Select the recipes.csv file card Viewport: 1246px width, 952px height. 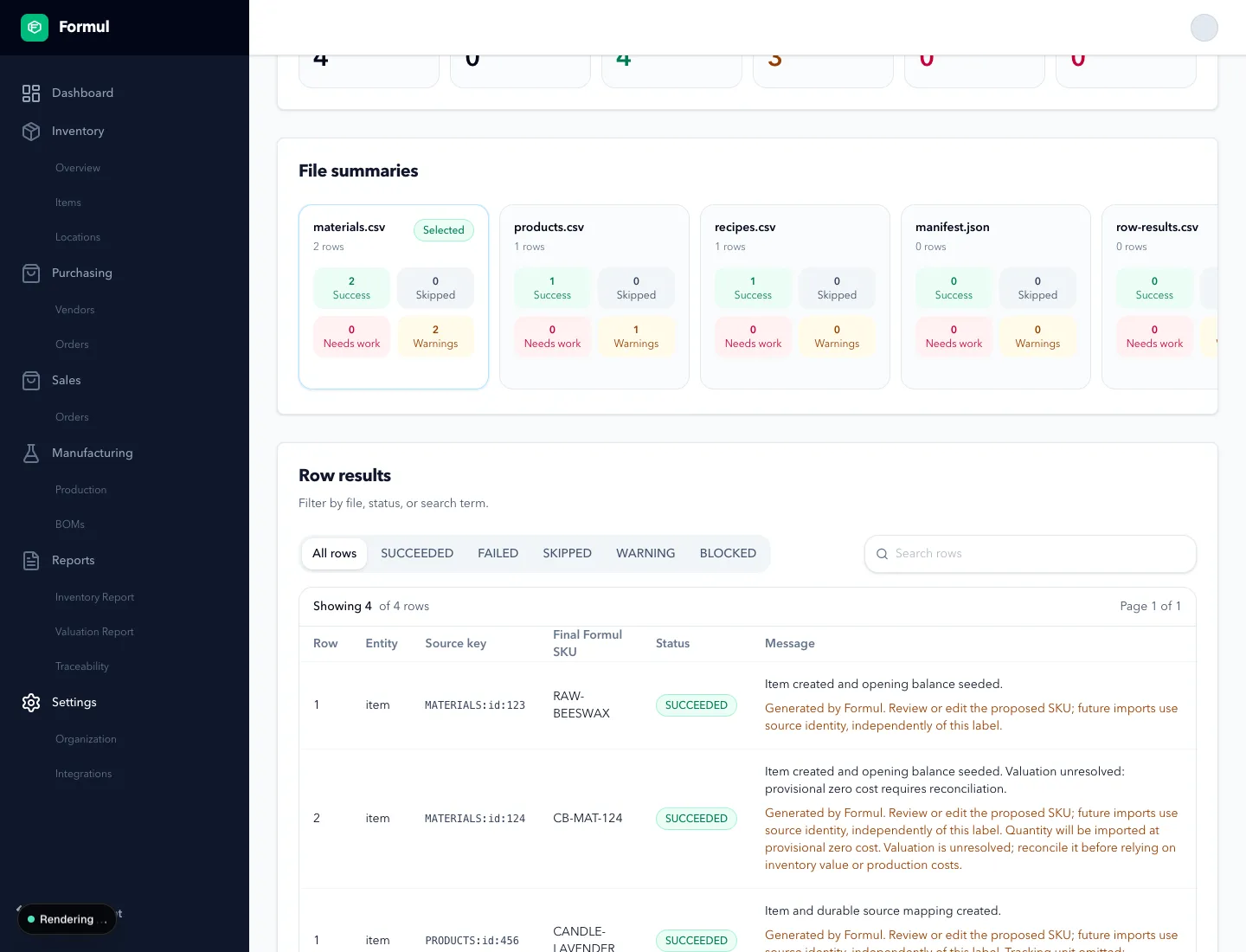coord(795,297)
